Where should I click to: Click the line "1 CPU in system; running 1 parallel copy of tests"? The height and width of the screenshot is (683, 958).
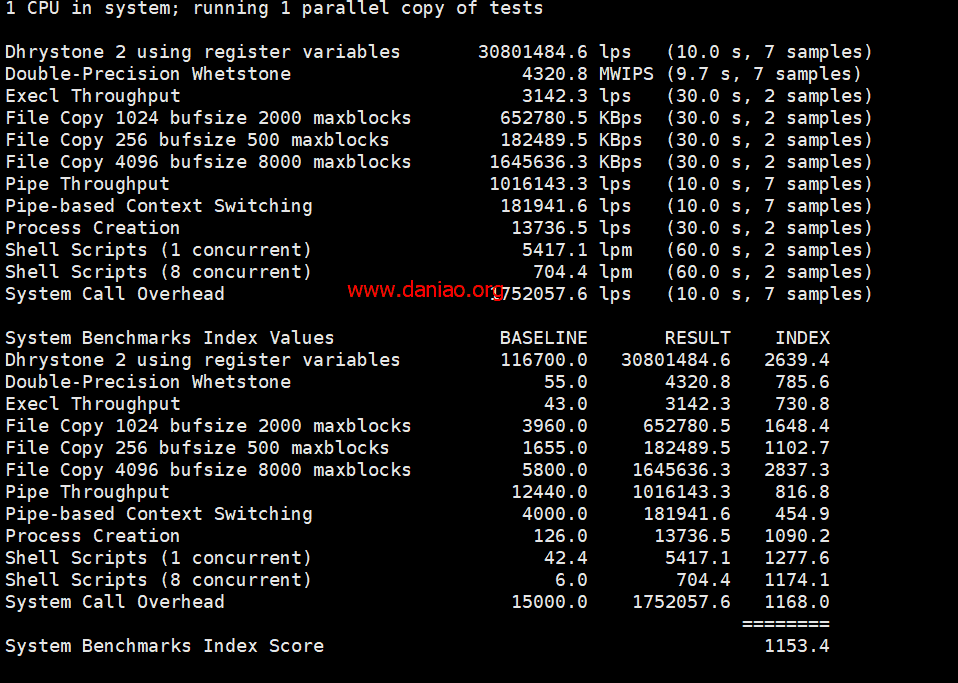274,9
